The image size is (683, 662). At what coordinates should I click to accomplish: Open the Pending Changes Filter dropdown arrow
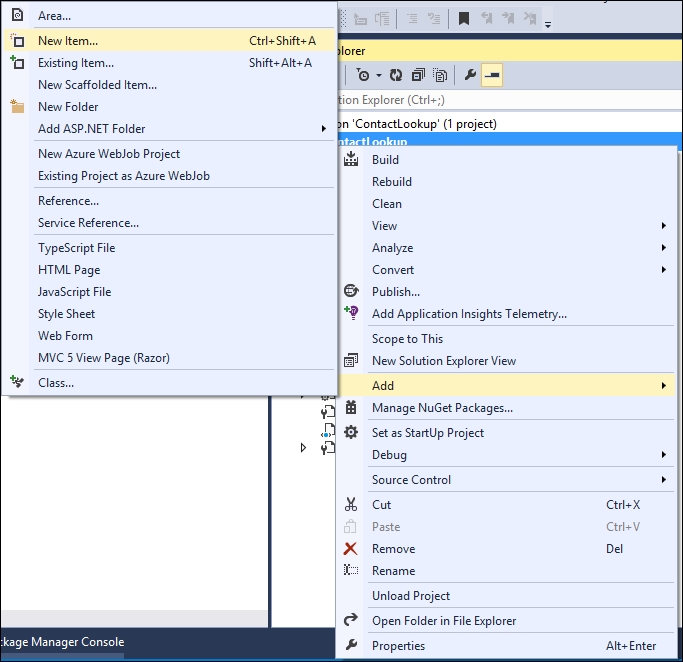[379, 75]
